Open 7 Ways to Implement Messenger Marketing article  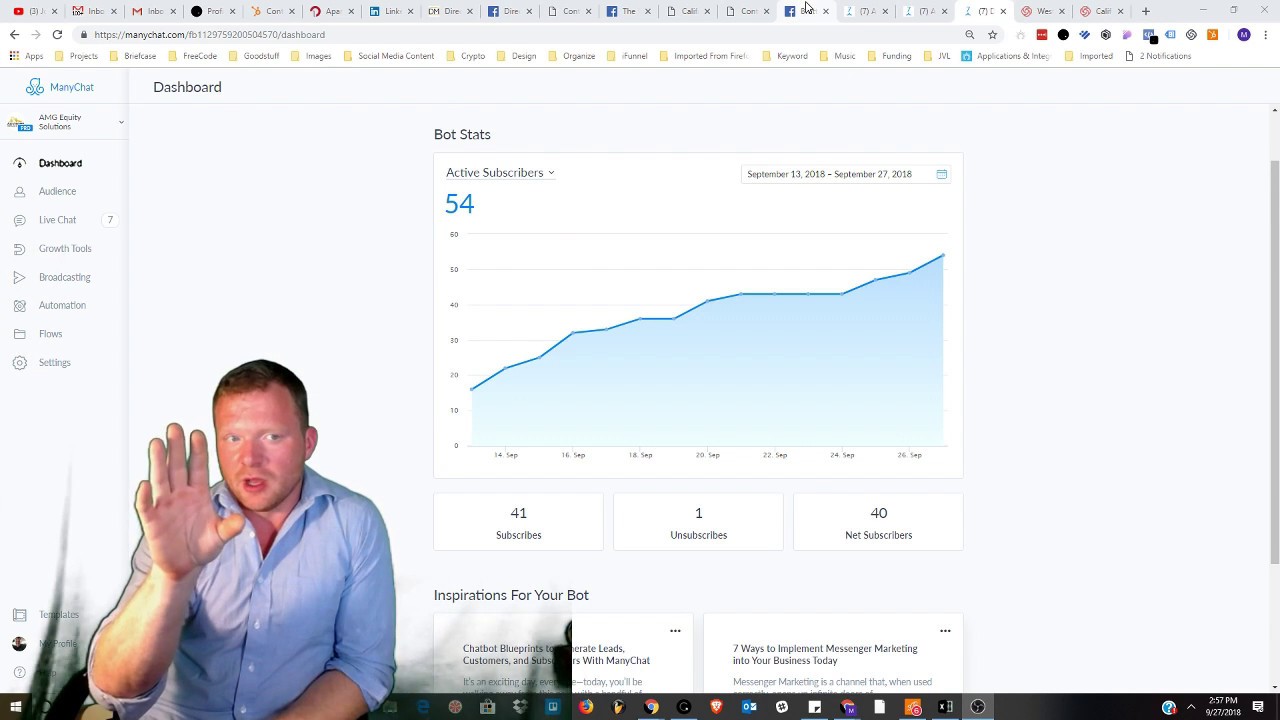tap(825, 655)
